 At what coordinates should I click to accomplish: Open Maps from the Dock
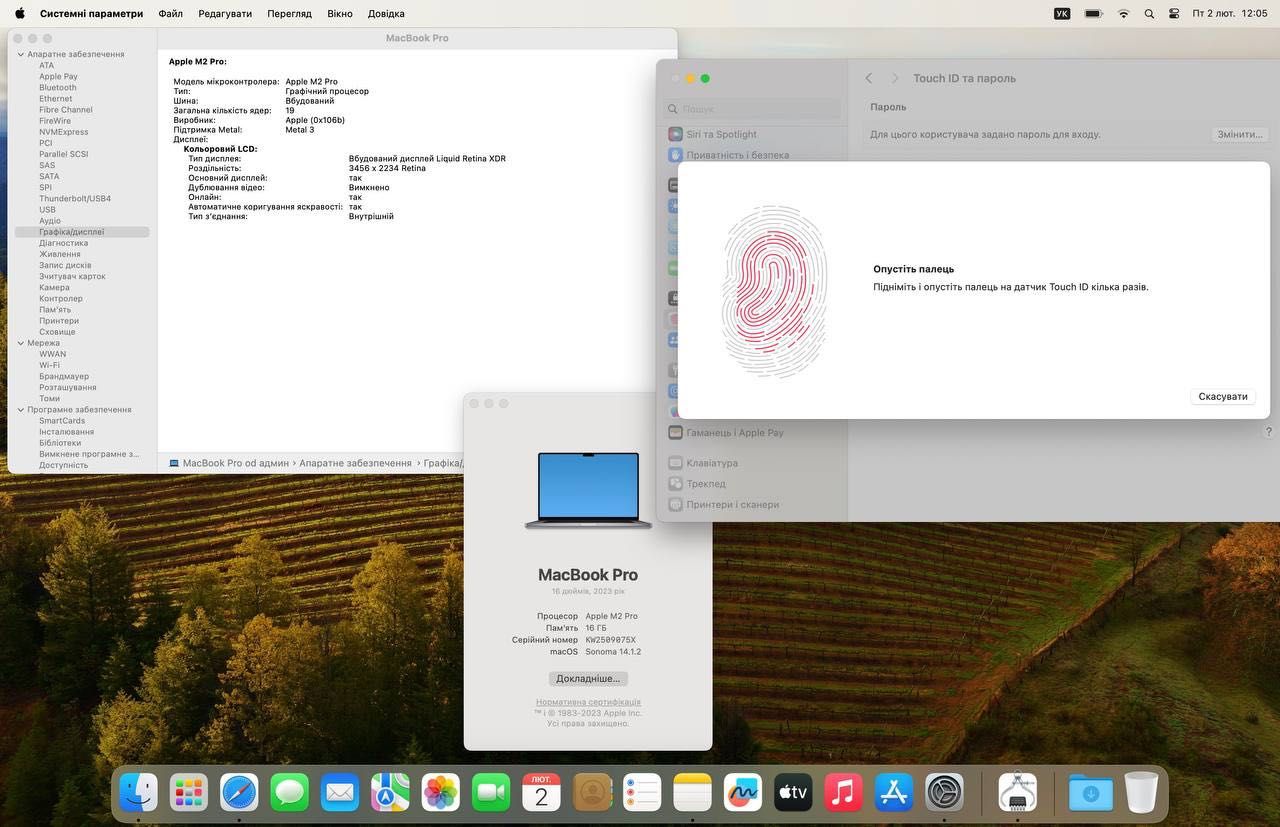tap(390, 793)
